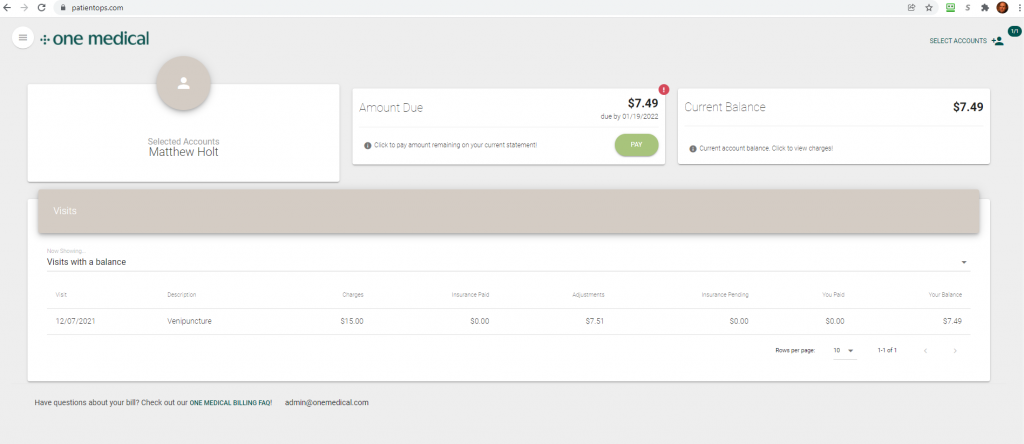Click the $7.49 Your Balance table cell
The height and width of the screenshot is (444, 1024).
point(952,321)
